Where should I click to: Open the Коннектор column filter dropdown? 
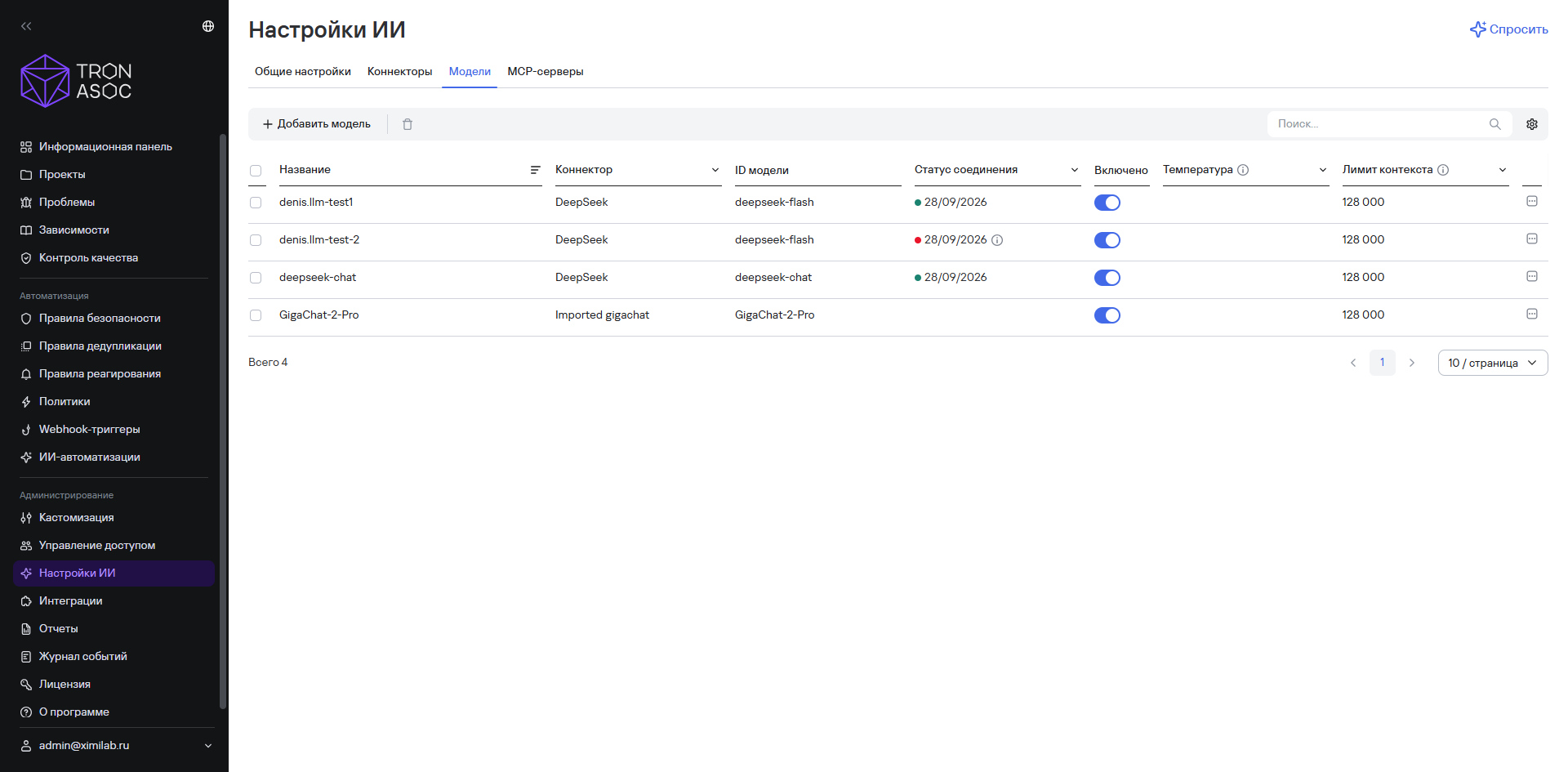tap(715, 170)
